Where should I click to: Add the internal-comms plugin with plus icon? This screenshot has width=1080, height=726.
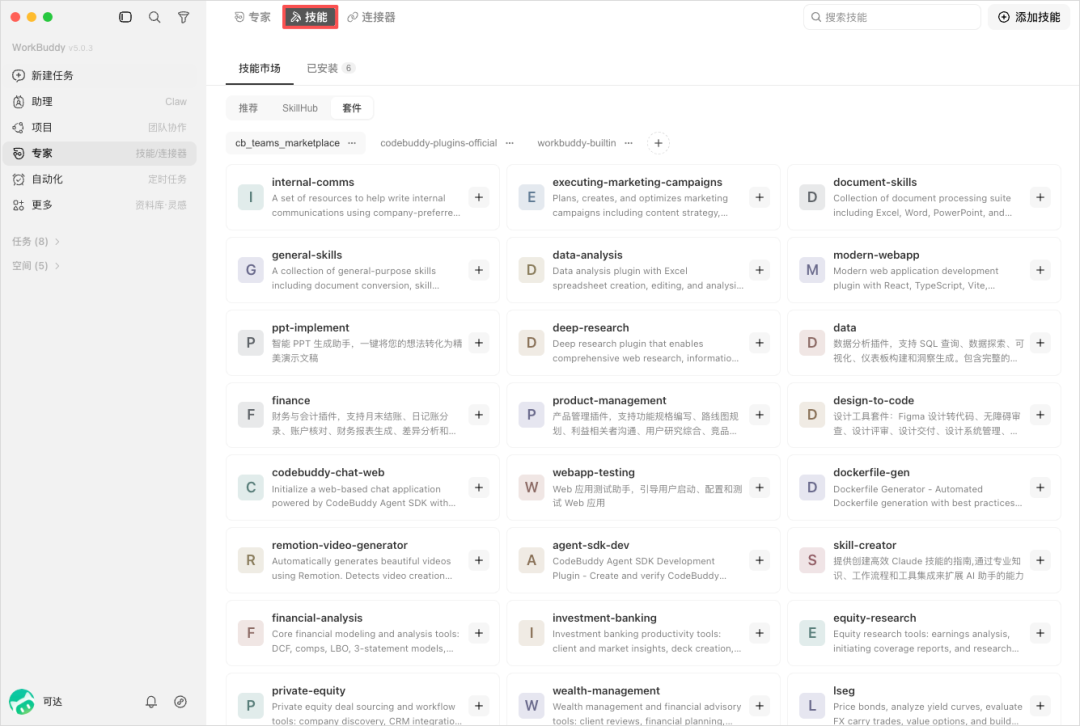[x=479, y=198]
